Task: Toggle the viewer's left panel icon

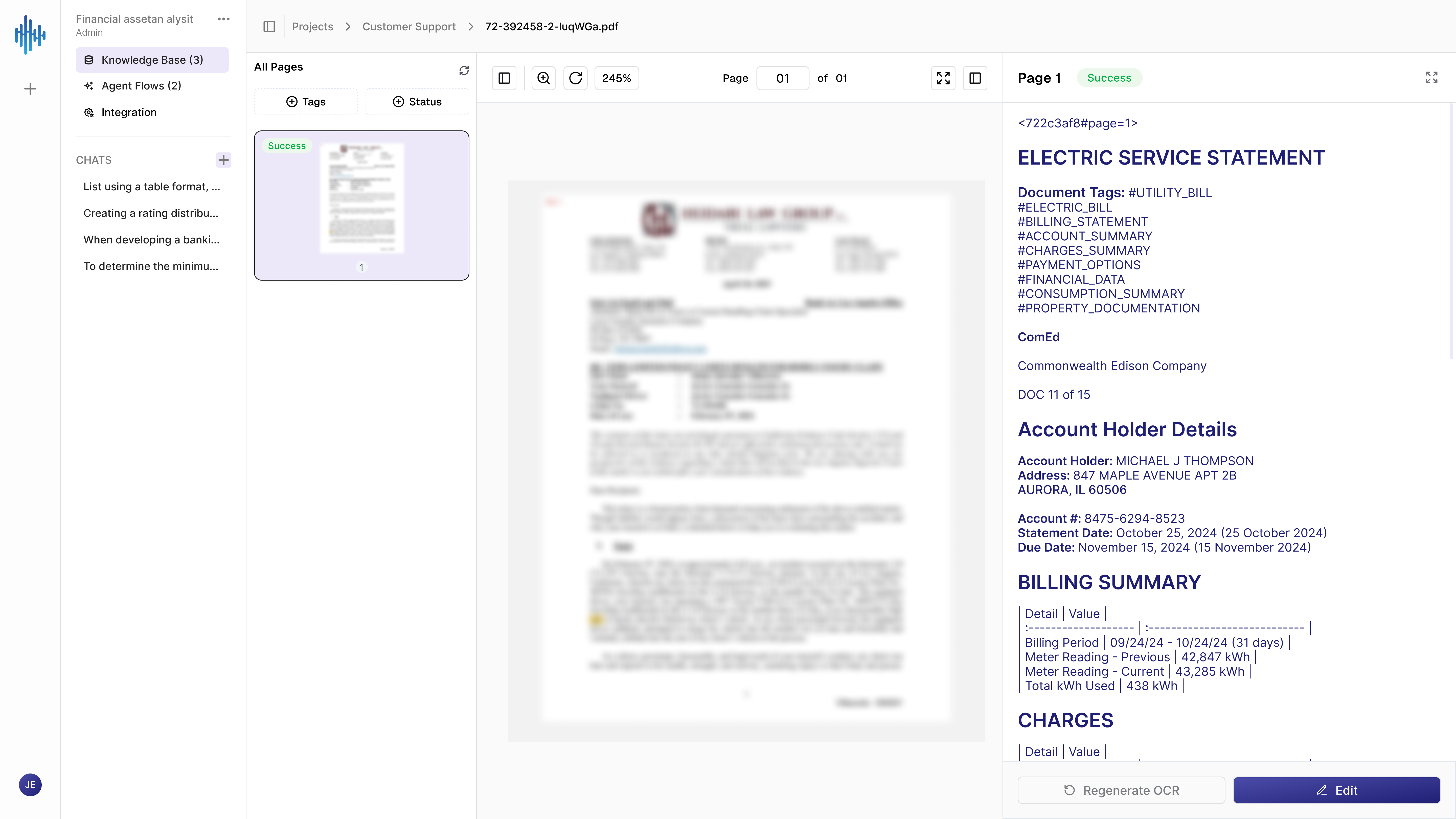Action: pos(504,78)
